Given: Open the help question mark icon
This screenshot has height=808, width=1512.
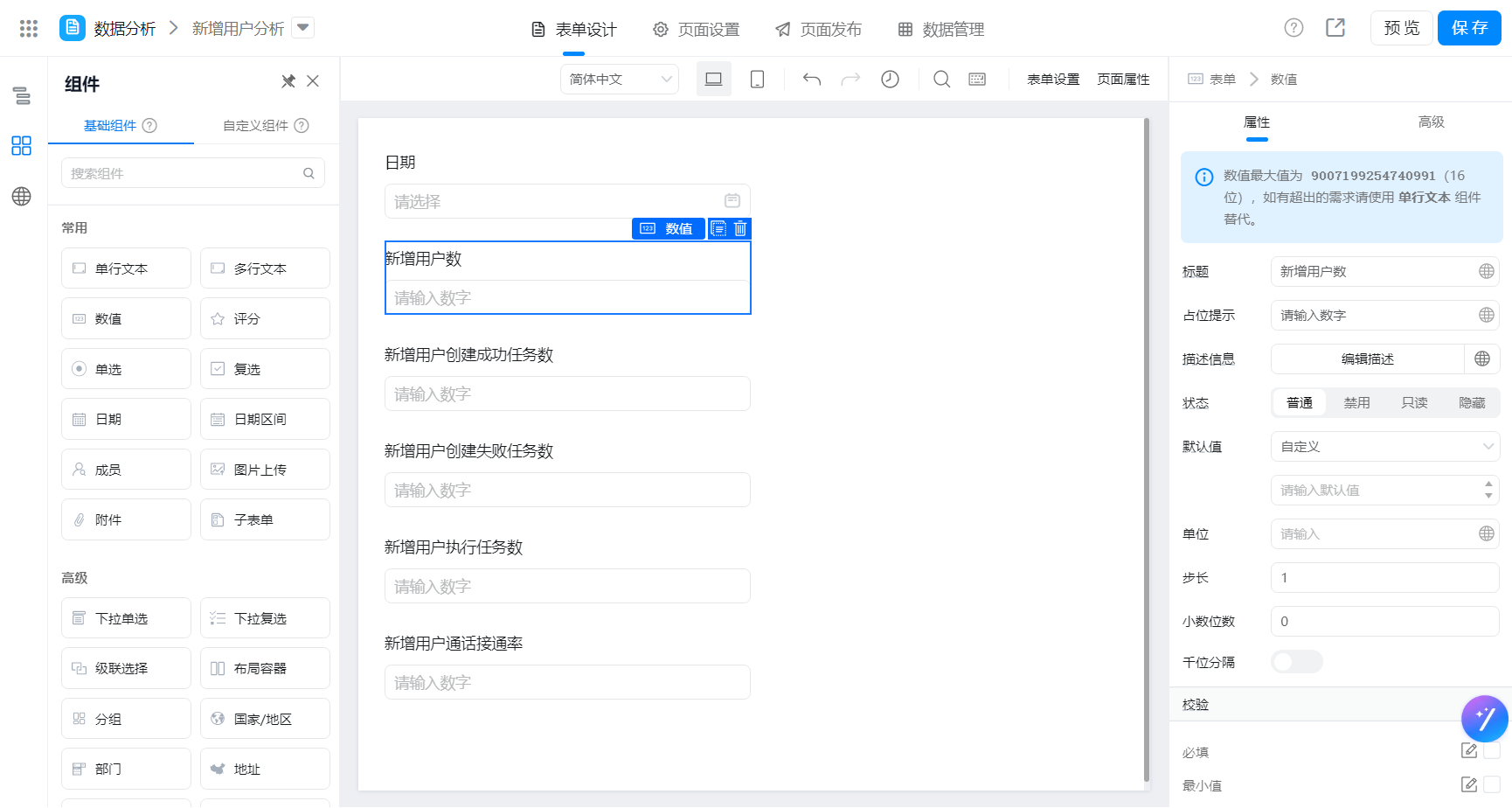Looking at the screenshot, I should point(1294,28).
